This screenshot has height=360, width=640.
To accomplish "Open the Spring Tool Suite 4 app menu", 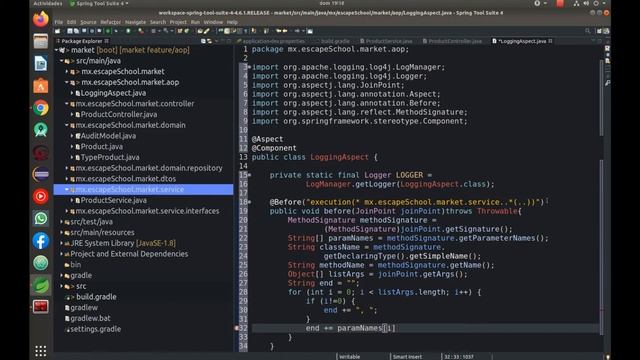I will [x=99, y=3].
